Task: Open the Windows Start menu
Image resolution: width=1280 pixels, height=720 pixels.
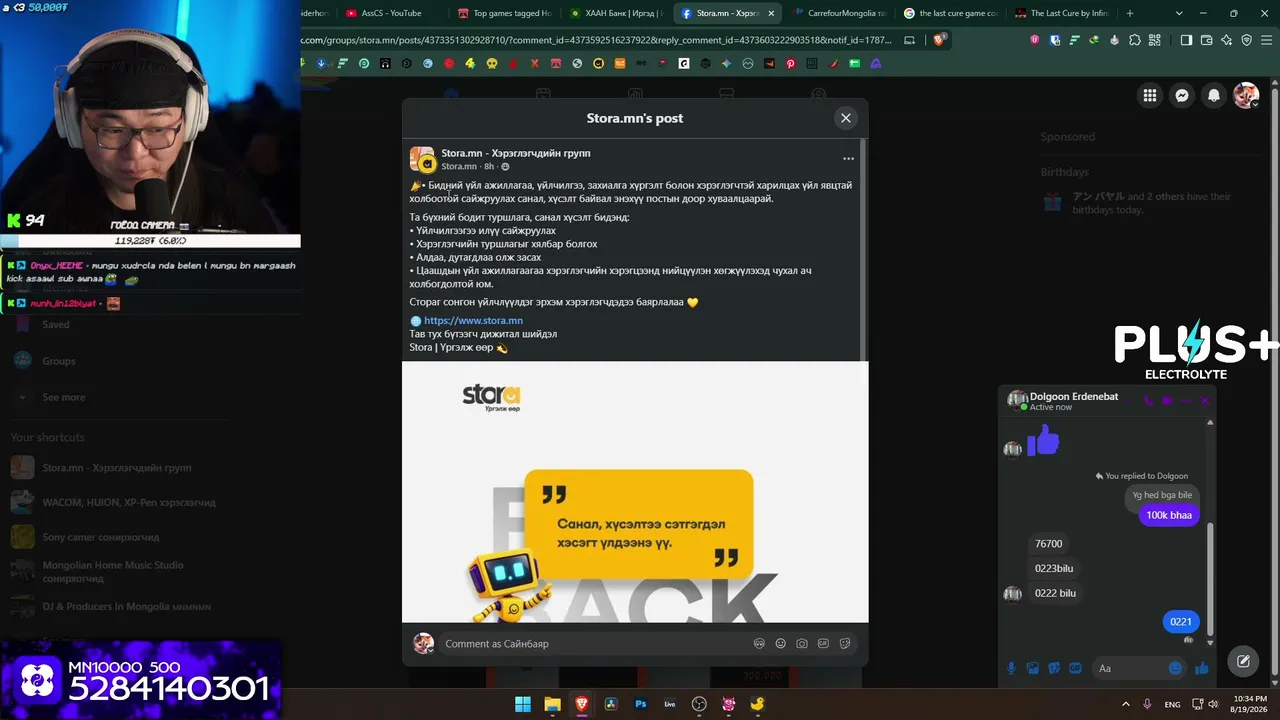Action: (523, 704)
